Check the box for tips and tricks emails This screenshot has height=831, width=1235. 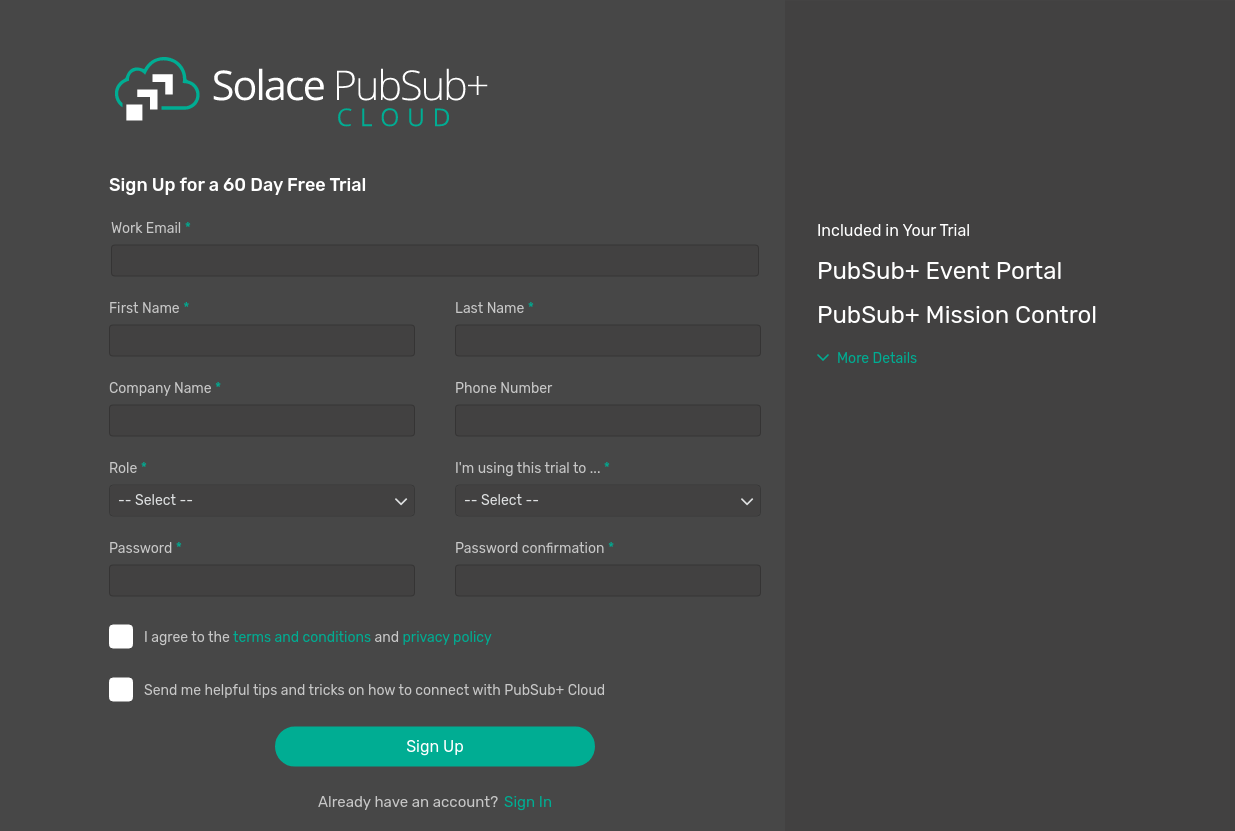coord(120,689)
